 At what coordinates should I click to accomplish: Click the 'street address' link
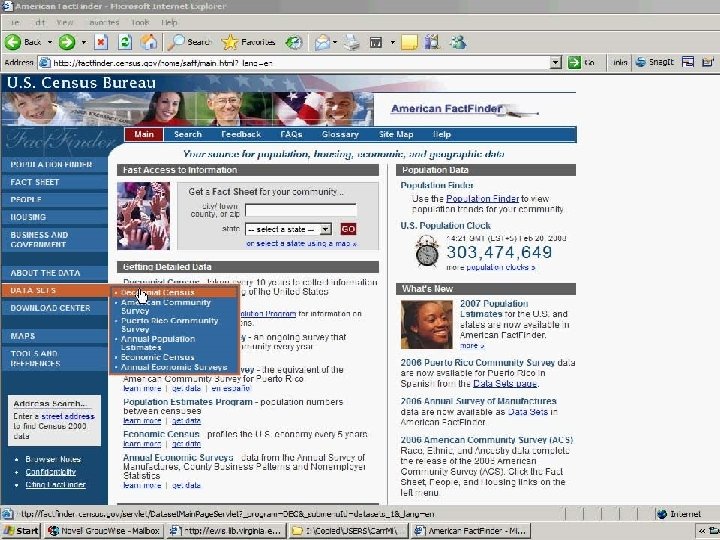click(x=68, y=416)
